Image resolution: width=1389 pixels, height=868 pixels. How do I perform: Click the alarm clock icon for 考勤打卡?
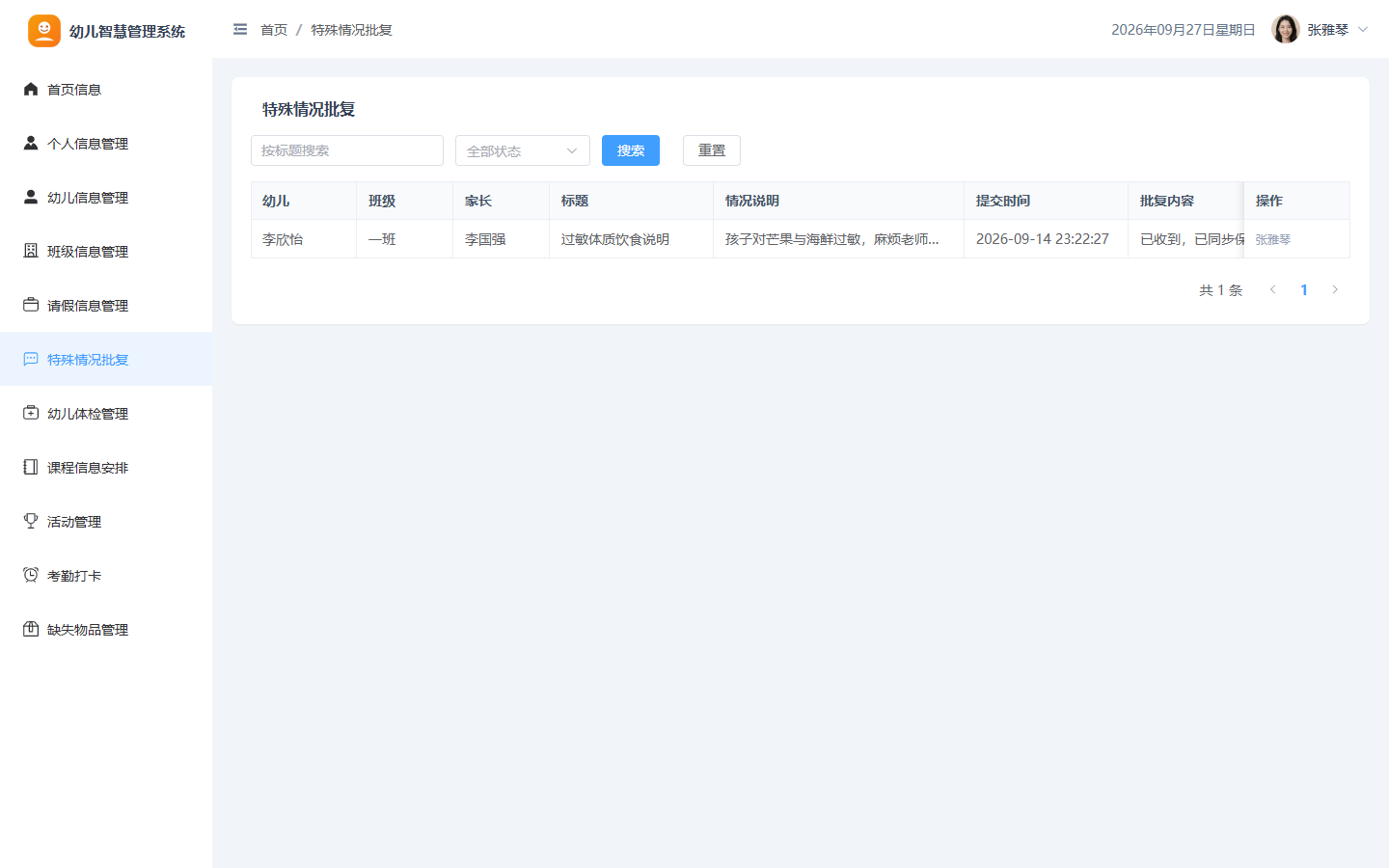pyautogui.click(x=31, y=575)
